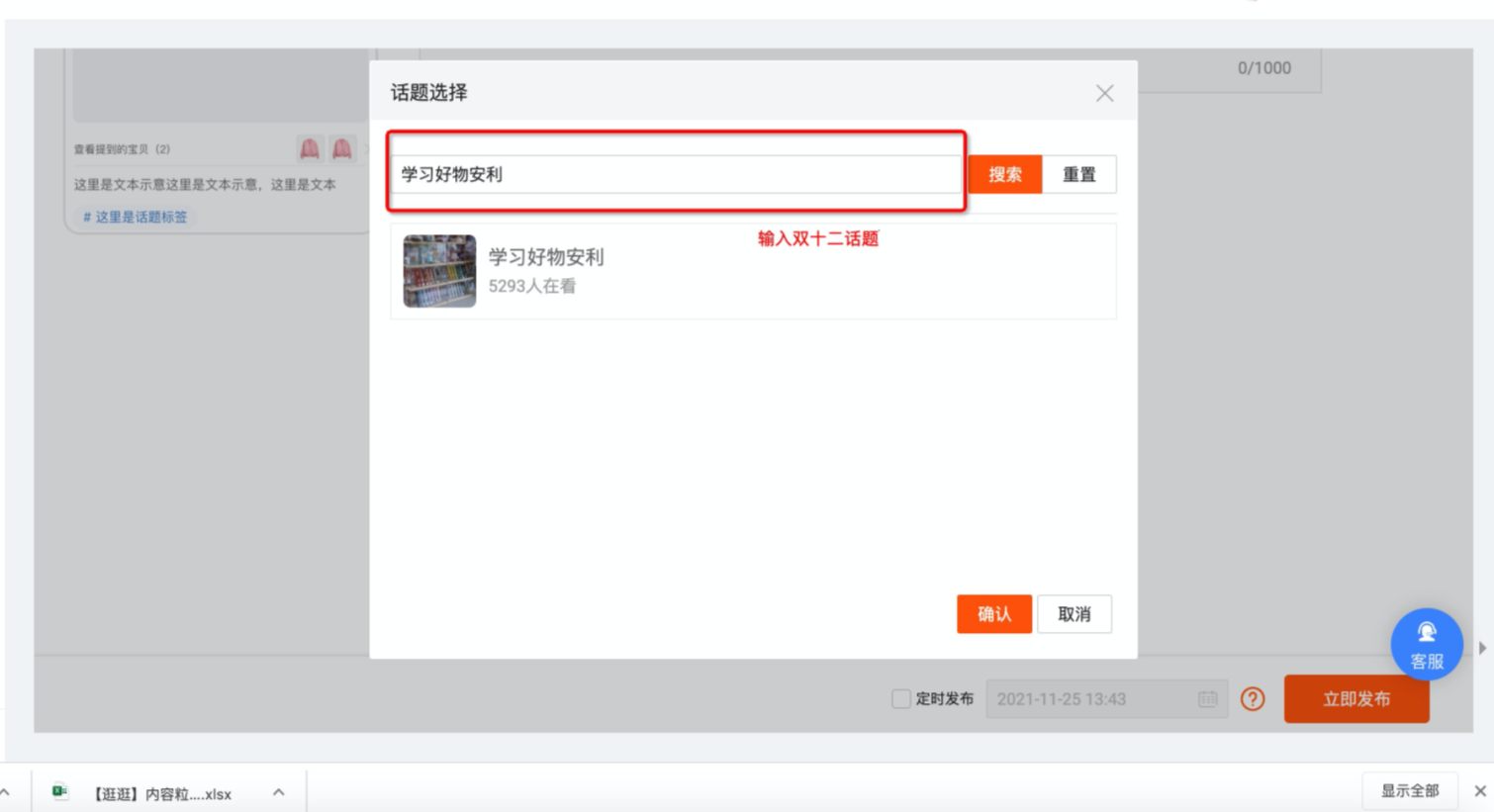The image size is (1494, 812).
Task: Click the 重置 button
Action: point(1078,174)
